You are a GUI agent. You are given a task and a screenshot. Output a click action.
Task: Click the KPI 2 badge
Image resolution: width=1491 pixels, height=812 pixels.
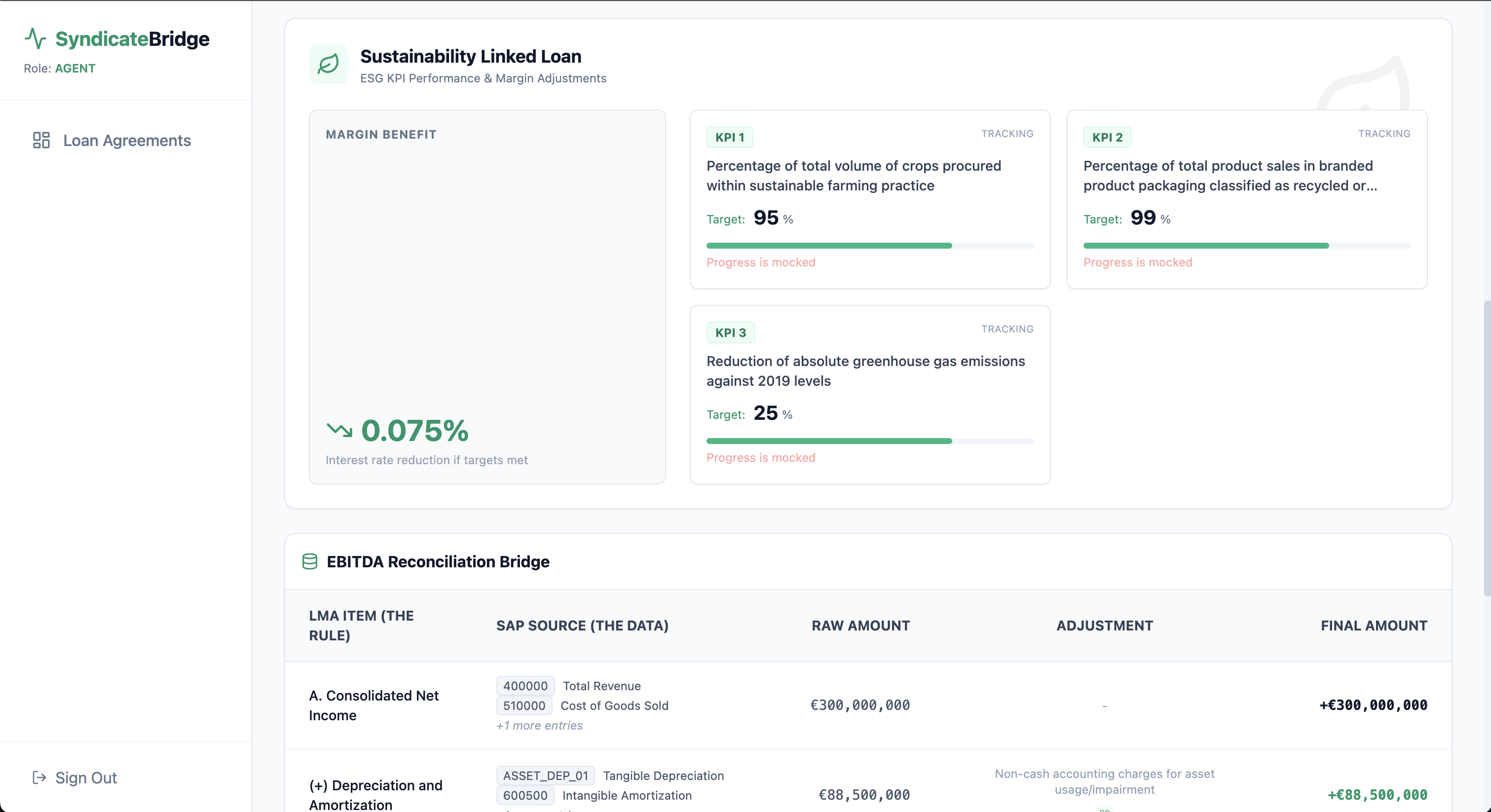point(1107,137)
